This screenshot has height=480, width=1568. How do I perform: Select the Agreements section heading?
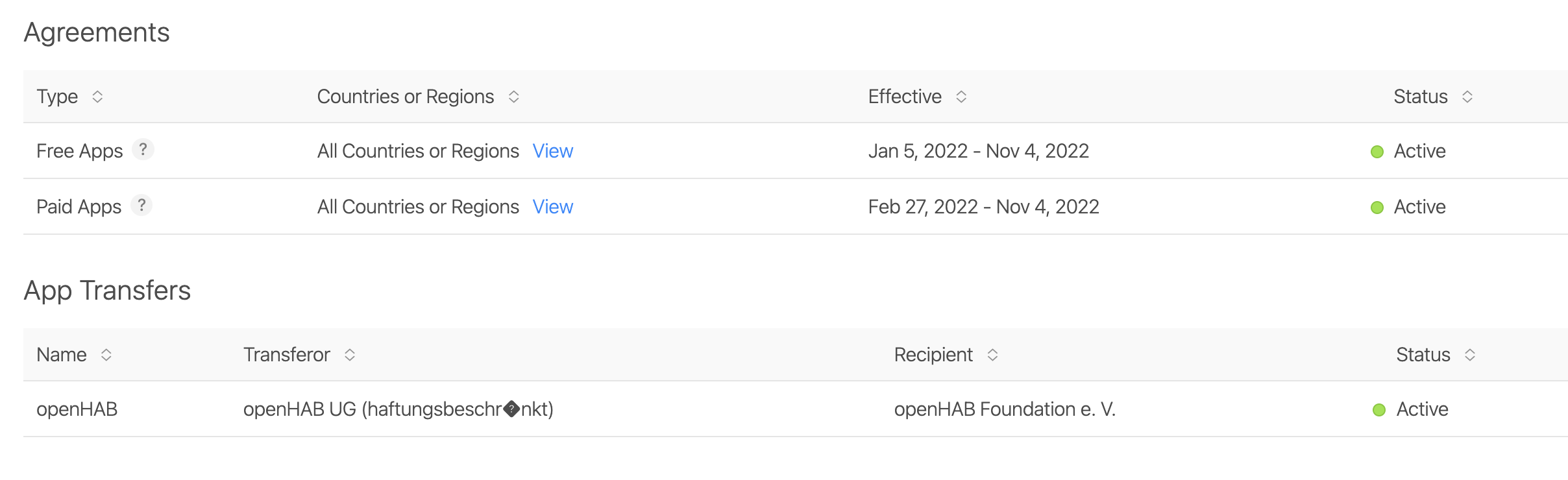(x=97, y=32)
